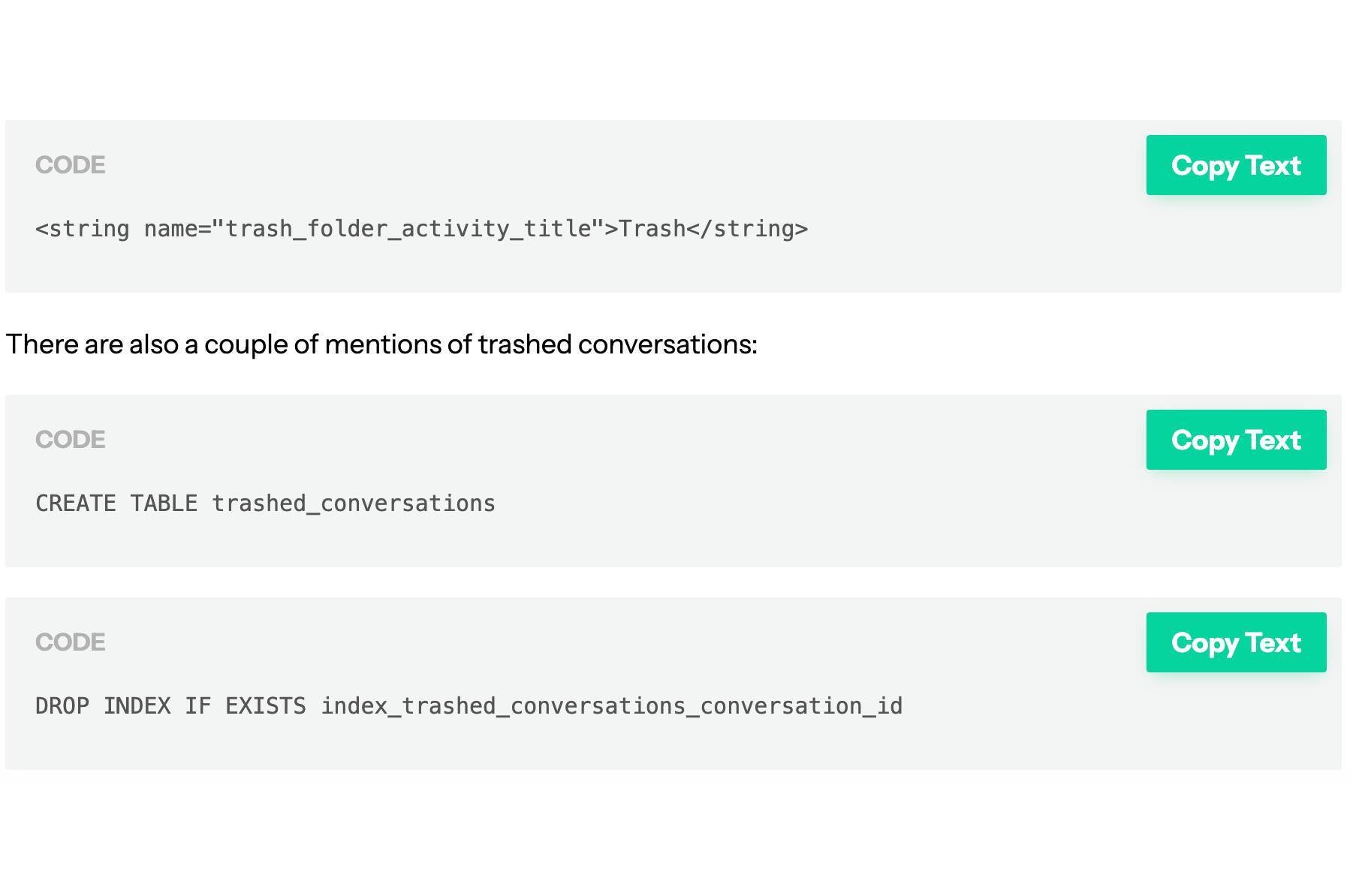Click the DROP keyword in the last snippet
The image size is (1353, 896).
[x=62, y=706]
